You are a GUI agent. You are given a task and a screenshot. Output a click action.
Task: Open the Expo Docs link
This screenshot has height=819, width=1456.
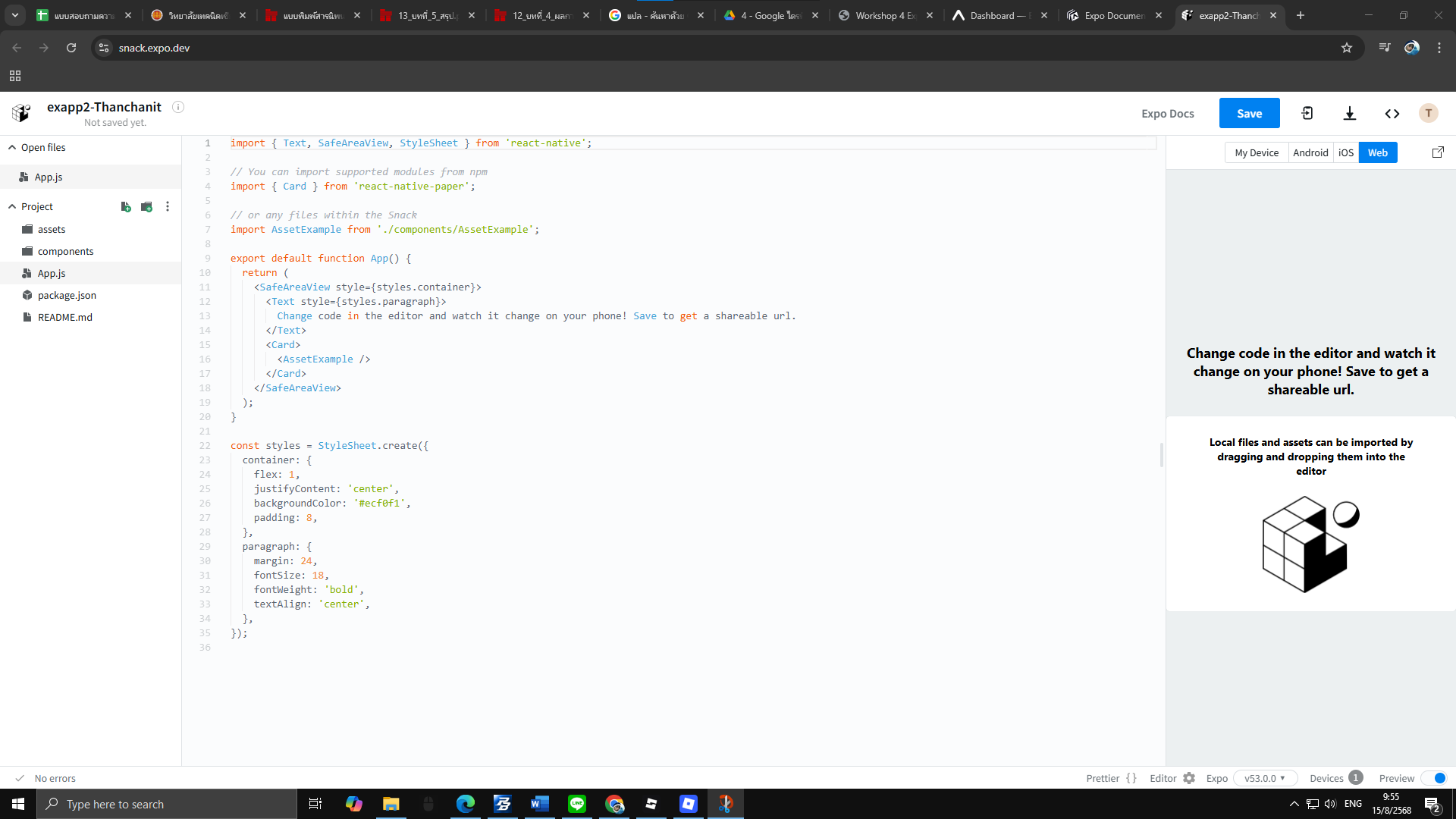click(1167, 114)
